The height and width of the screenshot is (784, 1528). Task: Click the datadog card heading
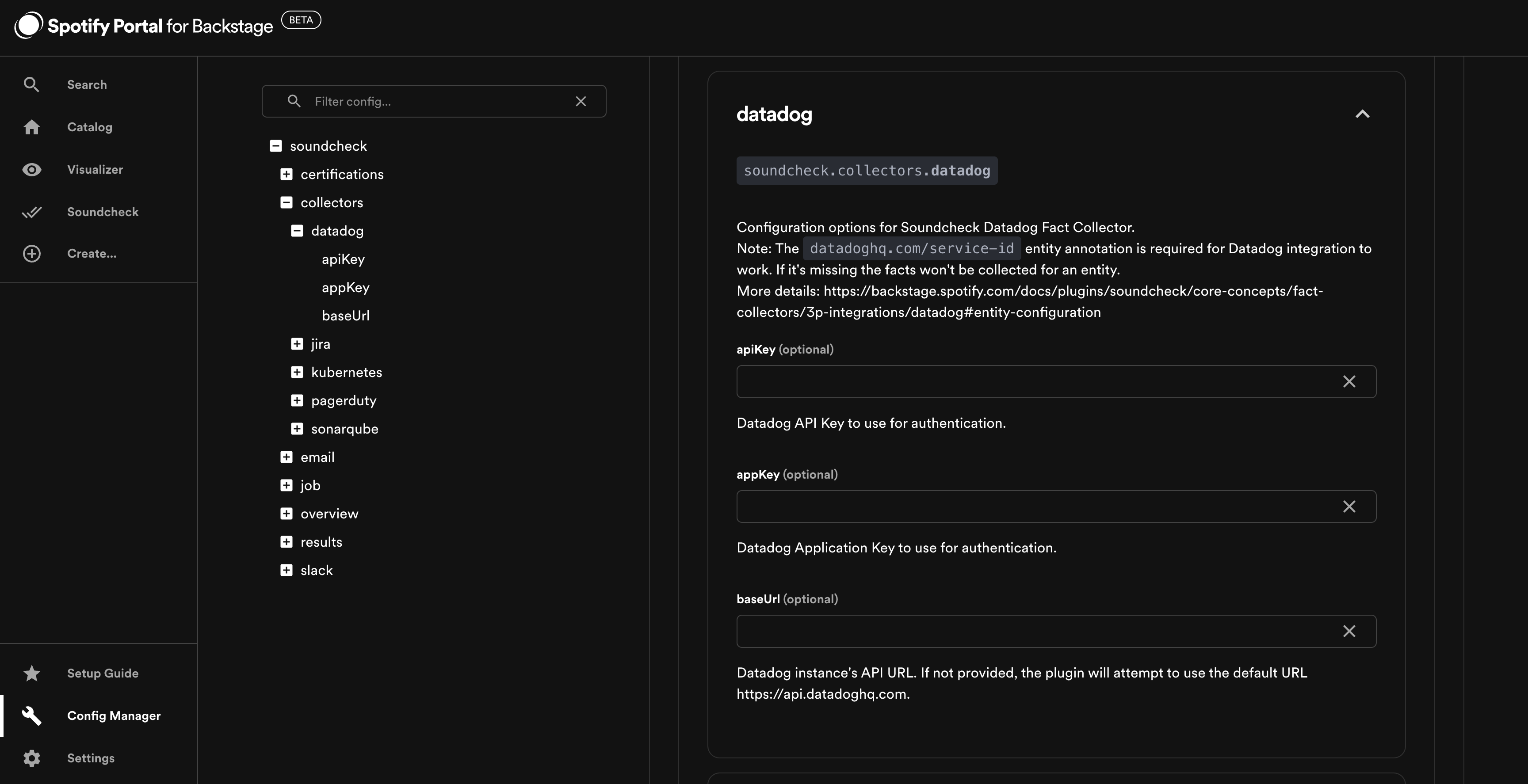[774, 114]
